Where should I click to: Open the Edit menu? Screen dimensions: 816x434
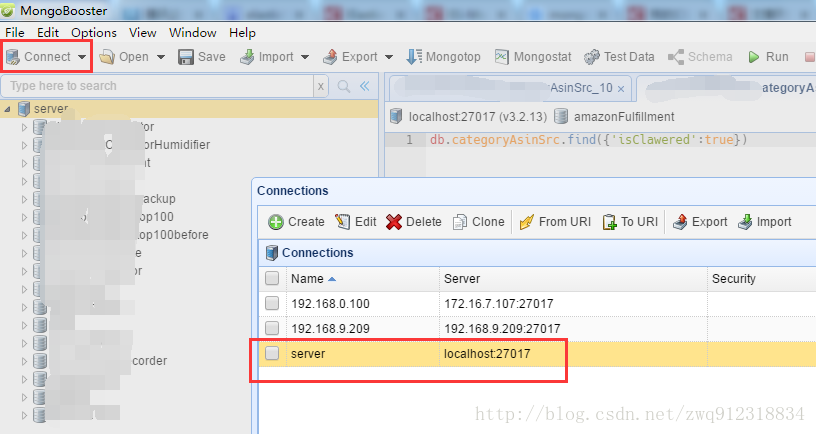(48, 32)
